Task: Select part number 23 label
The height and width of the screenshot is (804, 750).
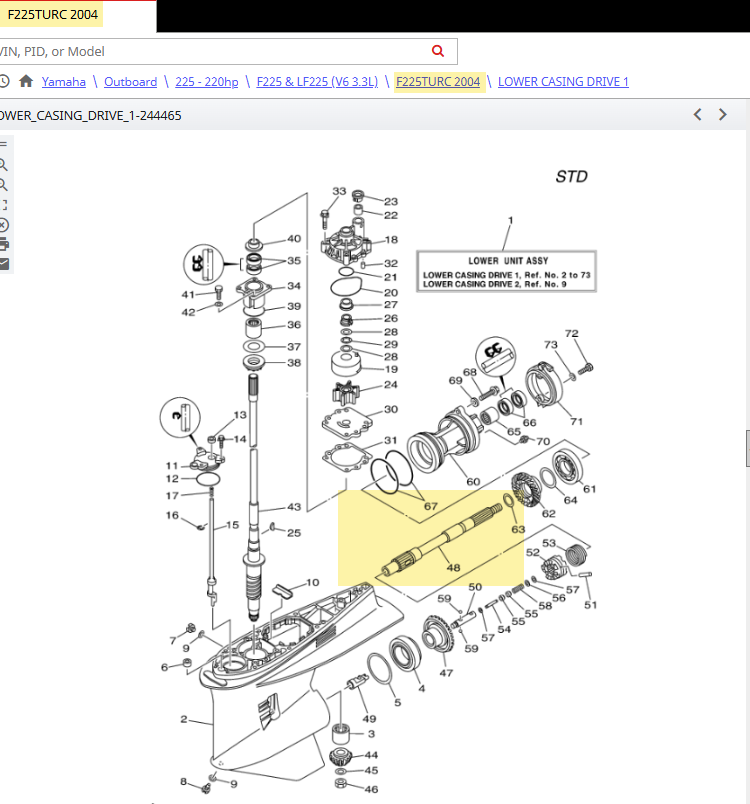Action: click(391, 202)
